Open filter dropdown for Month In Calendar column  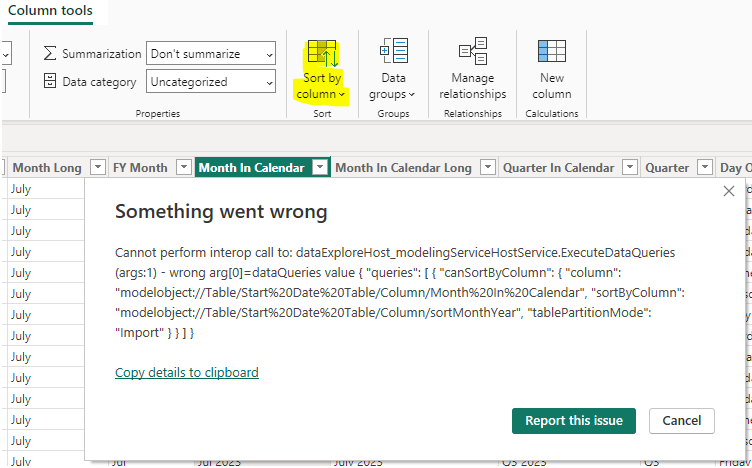(320, 167)
